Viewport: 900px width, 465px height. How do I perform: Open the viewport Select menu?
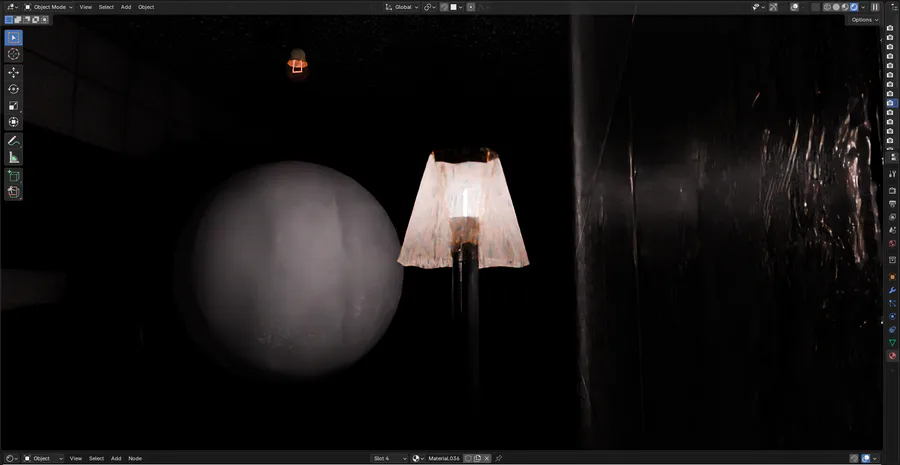pos(106,7)
